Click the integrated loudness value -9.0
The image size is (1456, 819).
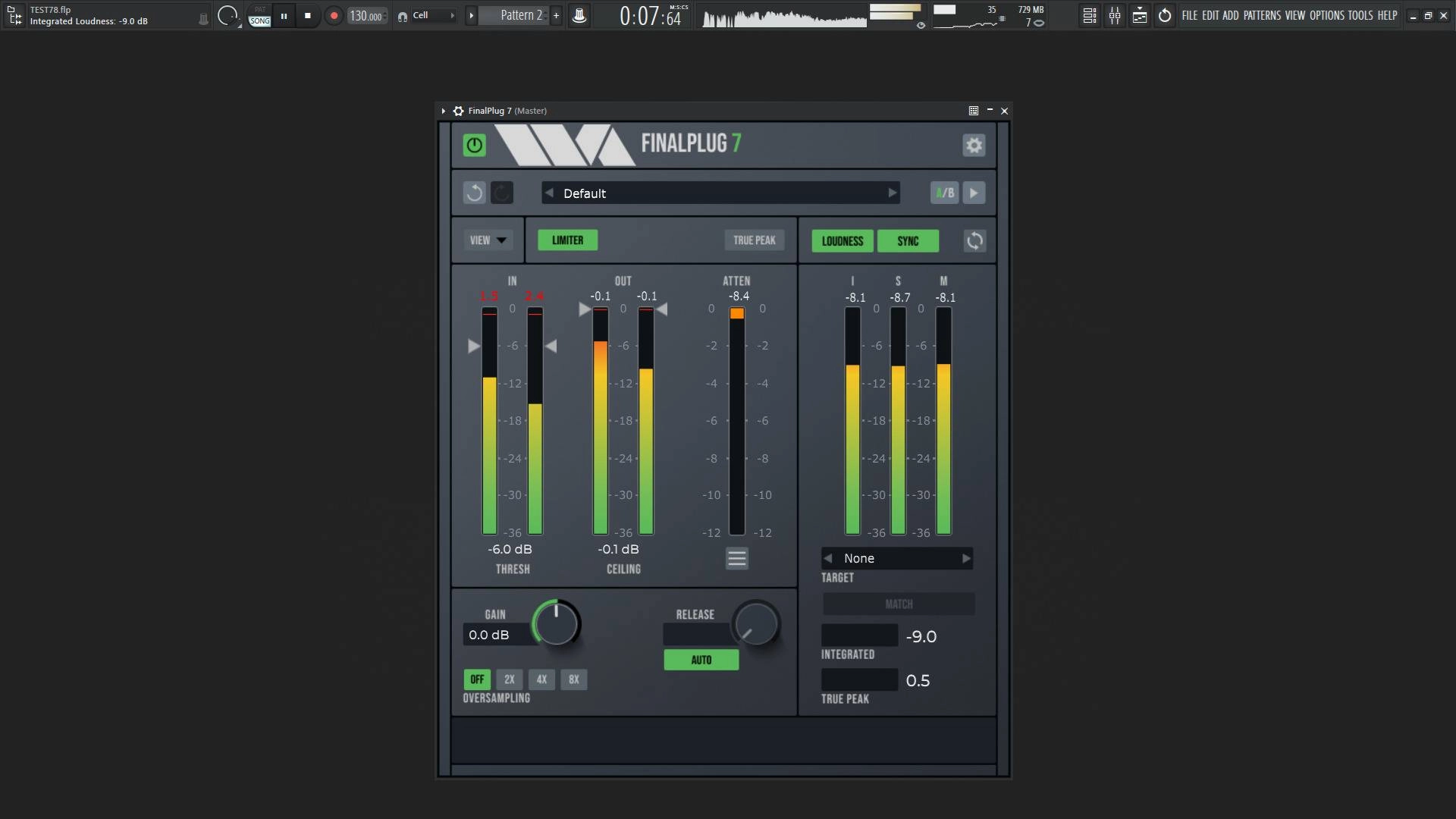tap(921, 636)
